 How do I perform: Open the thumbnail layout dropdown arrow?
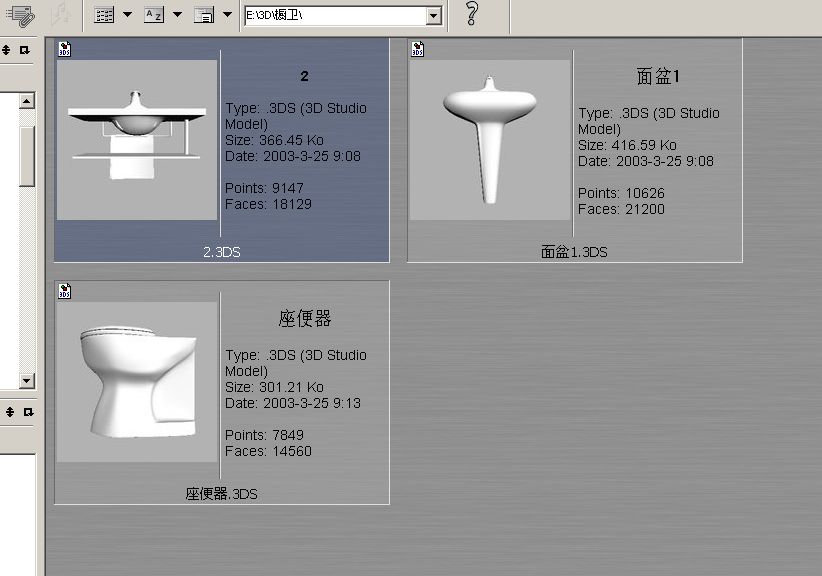(228, 15)
